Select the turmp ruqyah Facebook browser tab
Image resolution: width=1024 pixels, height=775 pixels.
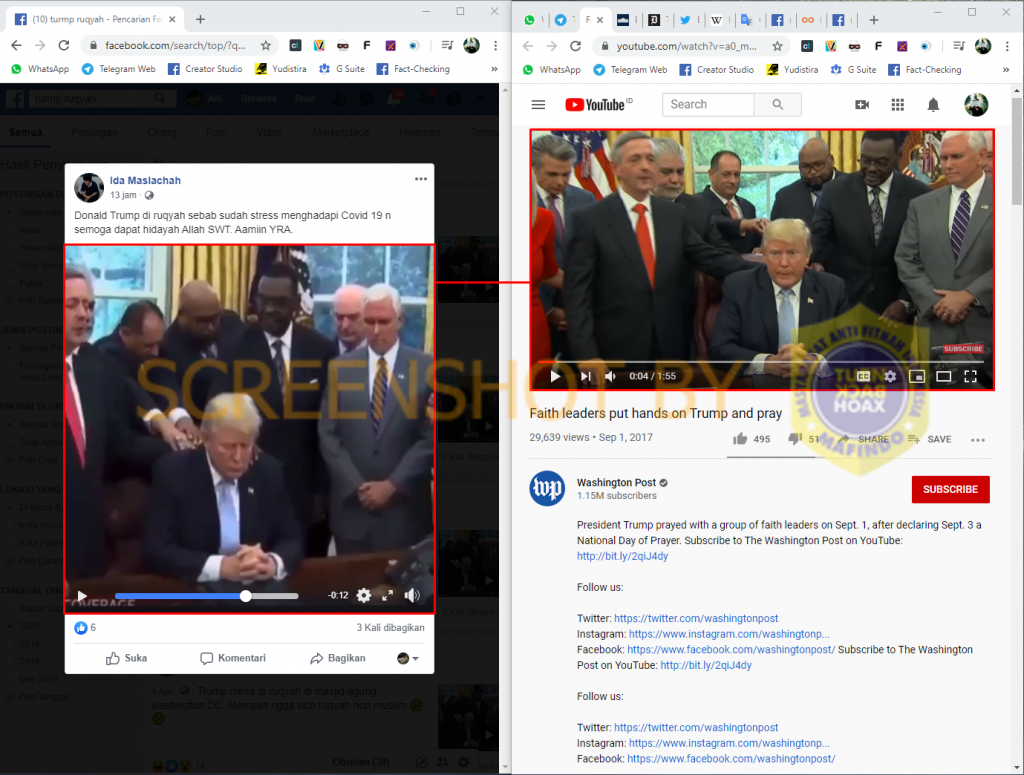tap(90, 19)
